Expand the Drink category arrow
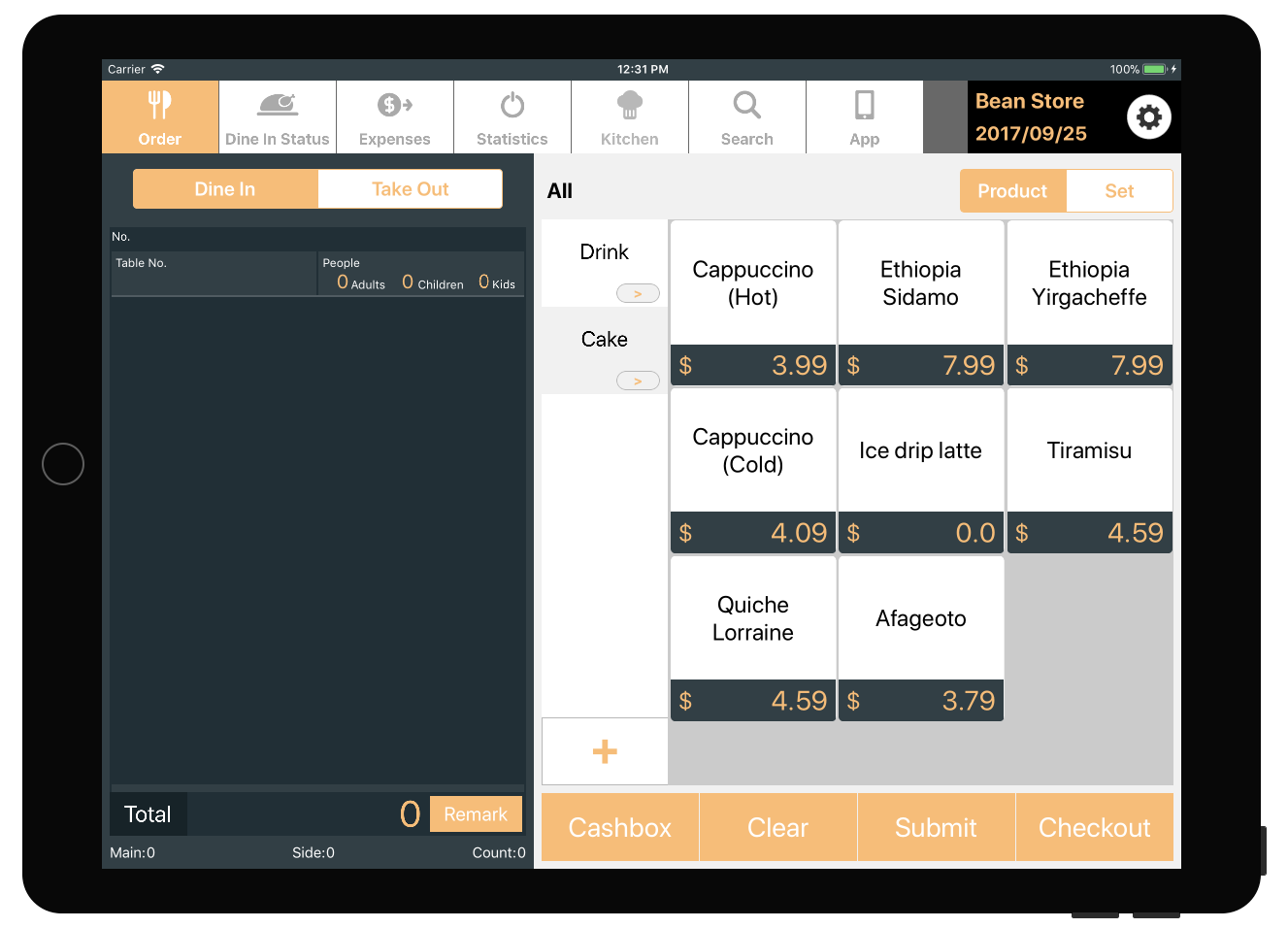Viewport: 1288px width, 928px height. coord(638,293)
